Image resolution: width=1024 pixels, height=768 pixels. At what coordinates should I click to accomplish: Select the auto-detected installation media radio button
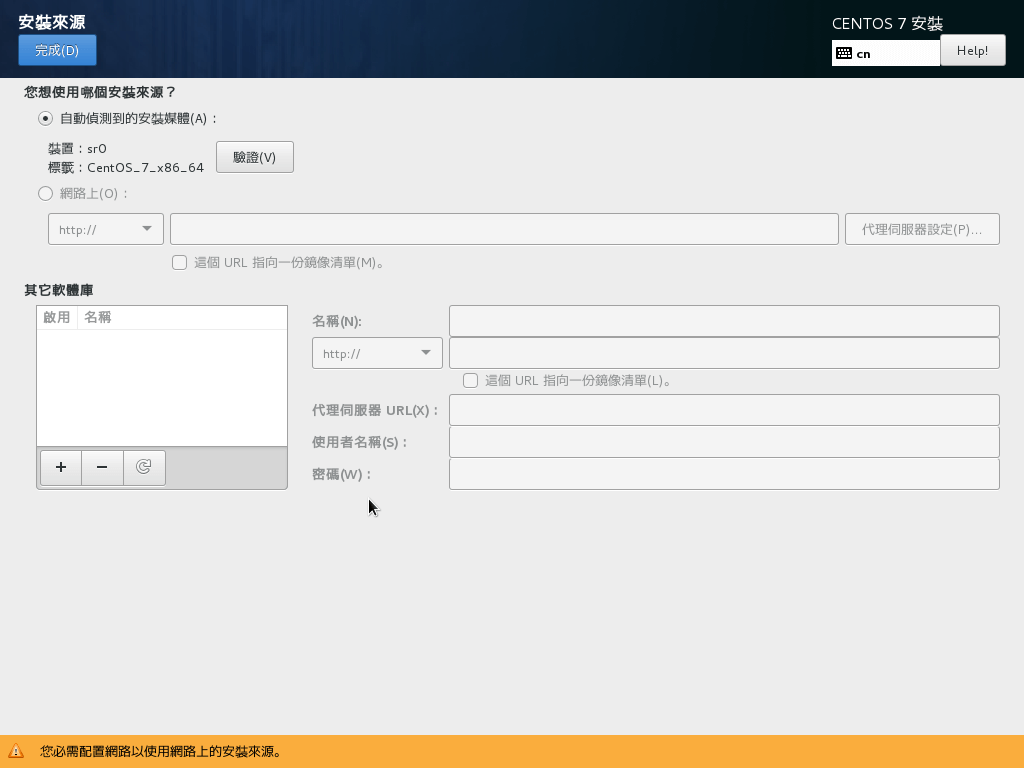pos(45,118)
